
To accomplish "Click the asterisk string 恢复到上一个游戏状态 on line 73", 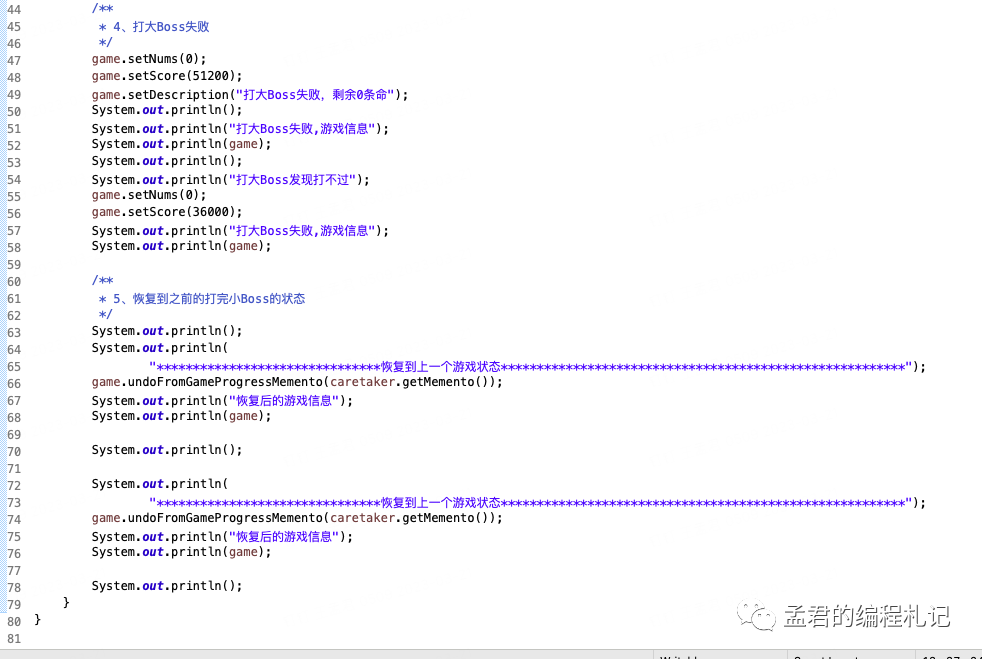I will (530, 502).
